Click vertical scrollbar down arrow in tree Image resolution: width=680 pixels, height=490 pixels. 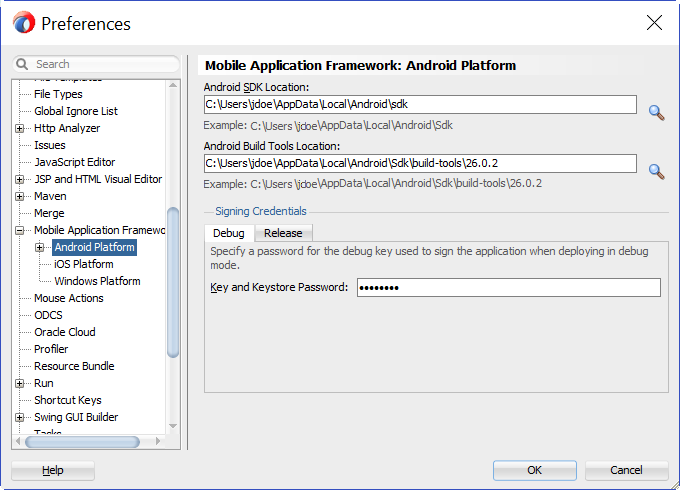point(173,426)
